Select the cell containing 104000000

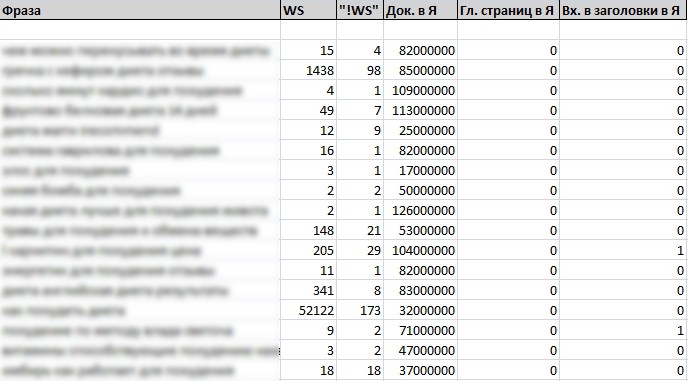point(420,250)
